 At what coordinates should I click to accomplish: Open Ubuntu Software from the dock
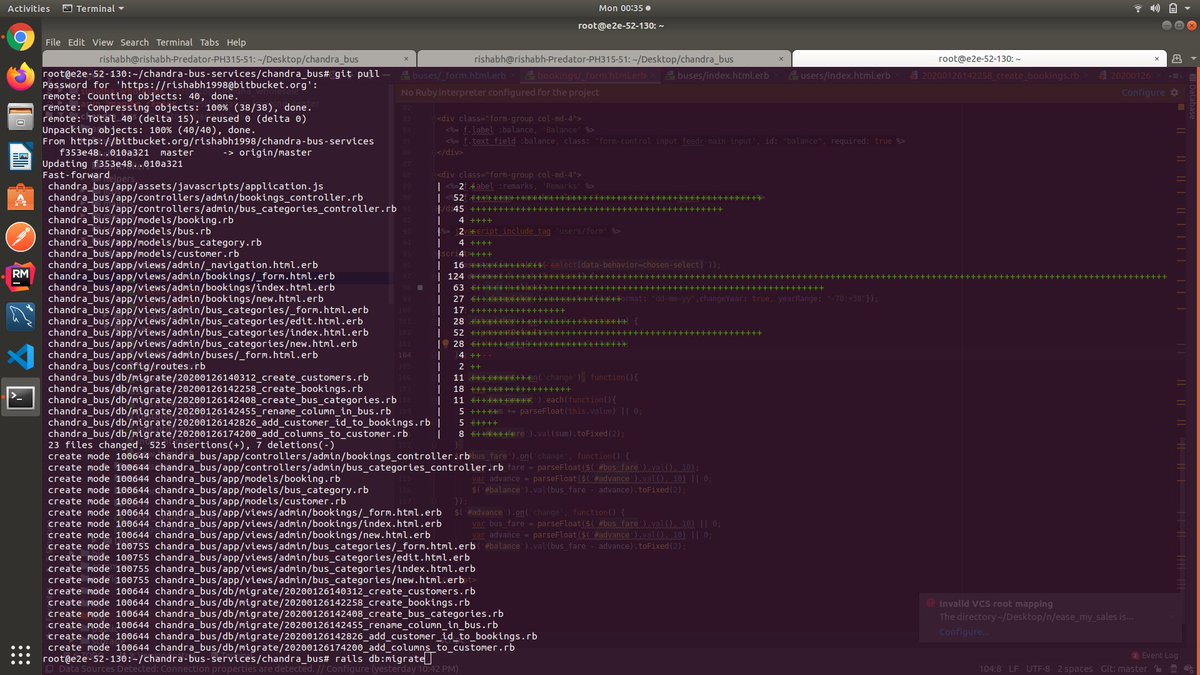[x=19, y=197]
